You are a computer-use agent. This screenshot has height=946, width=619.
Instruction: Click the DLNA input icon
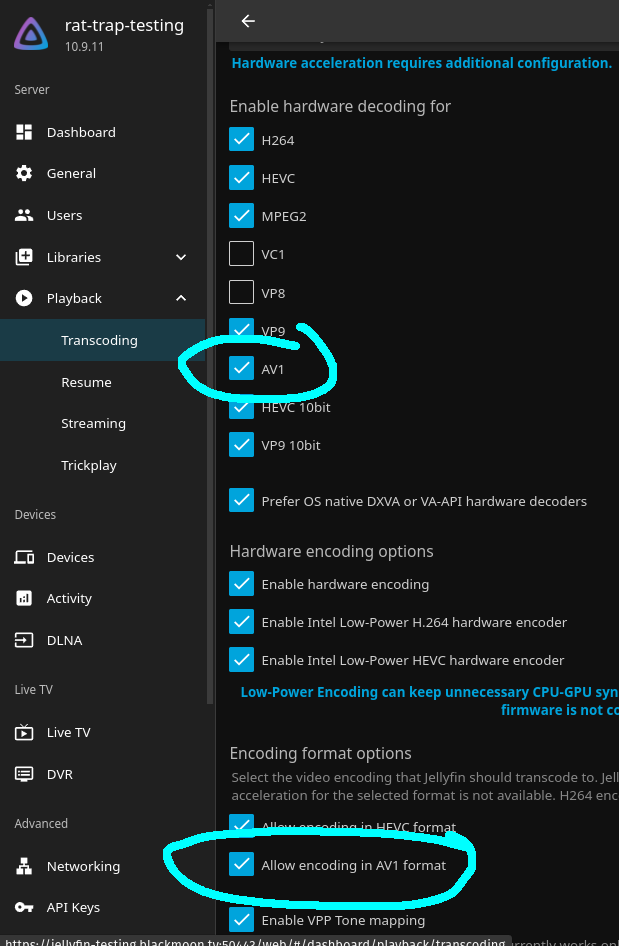[25, 640]
